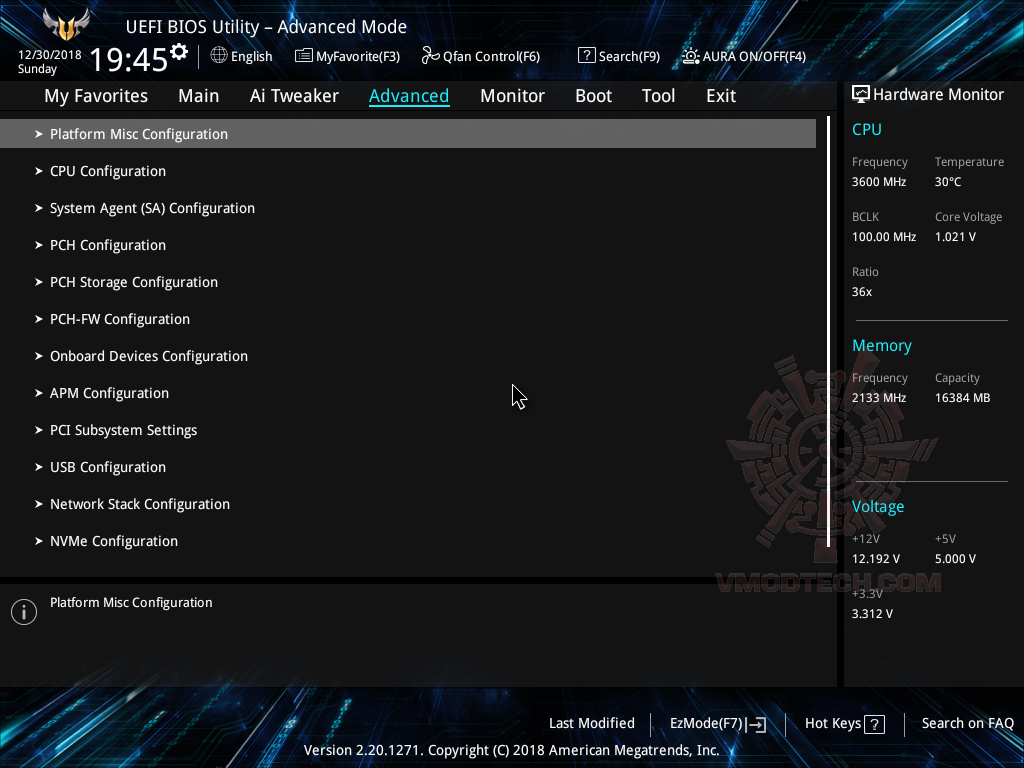Expand CPU Configuration arrow
This screenshot has width=1024, height=768.
coord(39,171)
